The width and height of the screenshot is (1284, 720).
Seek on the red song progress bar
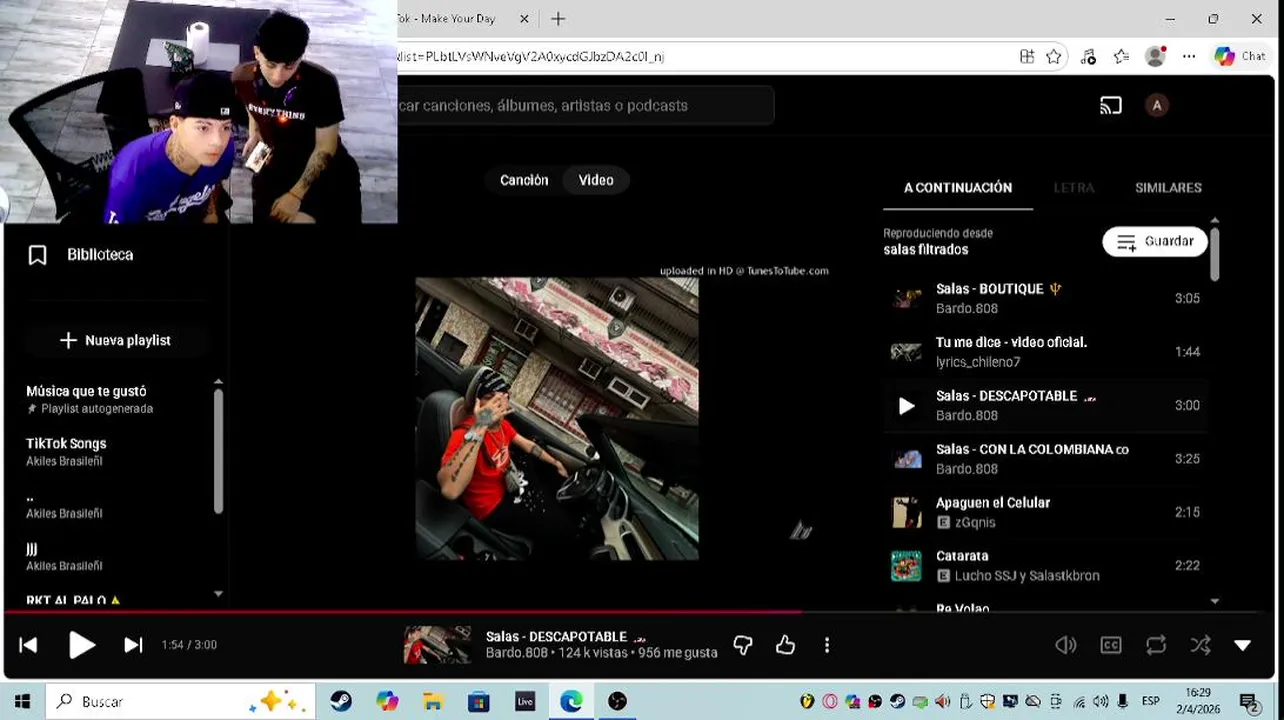tap(642, 611)
